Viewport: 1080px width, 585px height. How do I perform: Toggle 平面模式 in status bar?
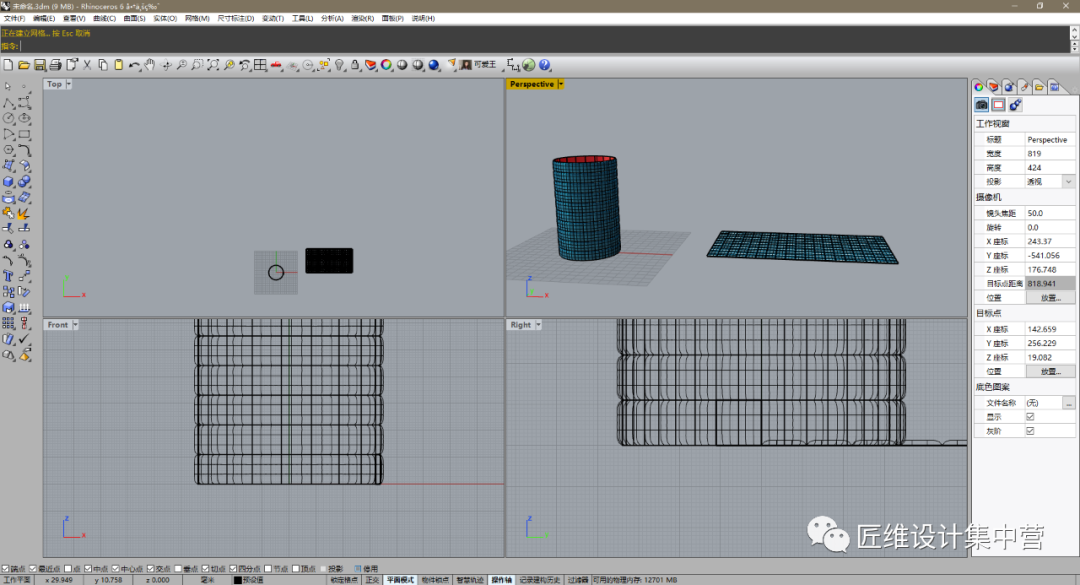click(x=400, y=580)
